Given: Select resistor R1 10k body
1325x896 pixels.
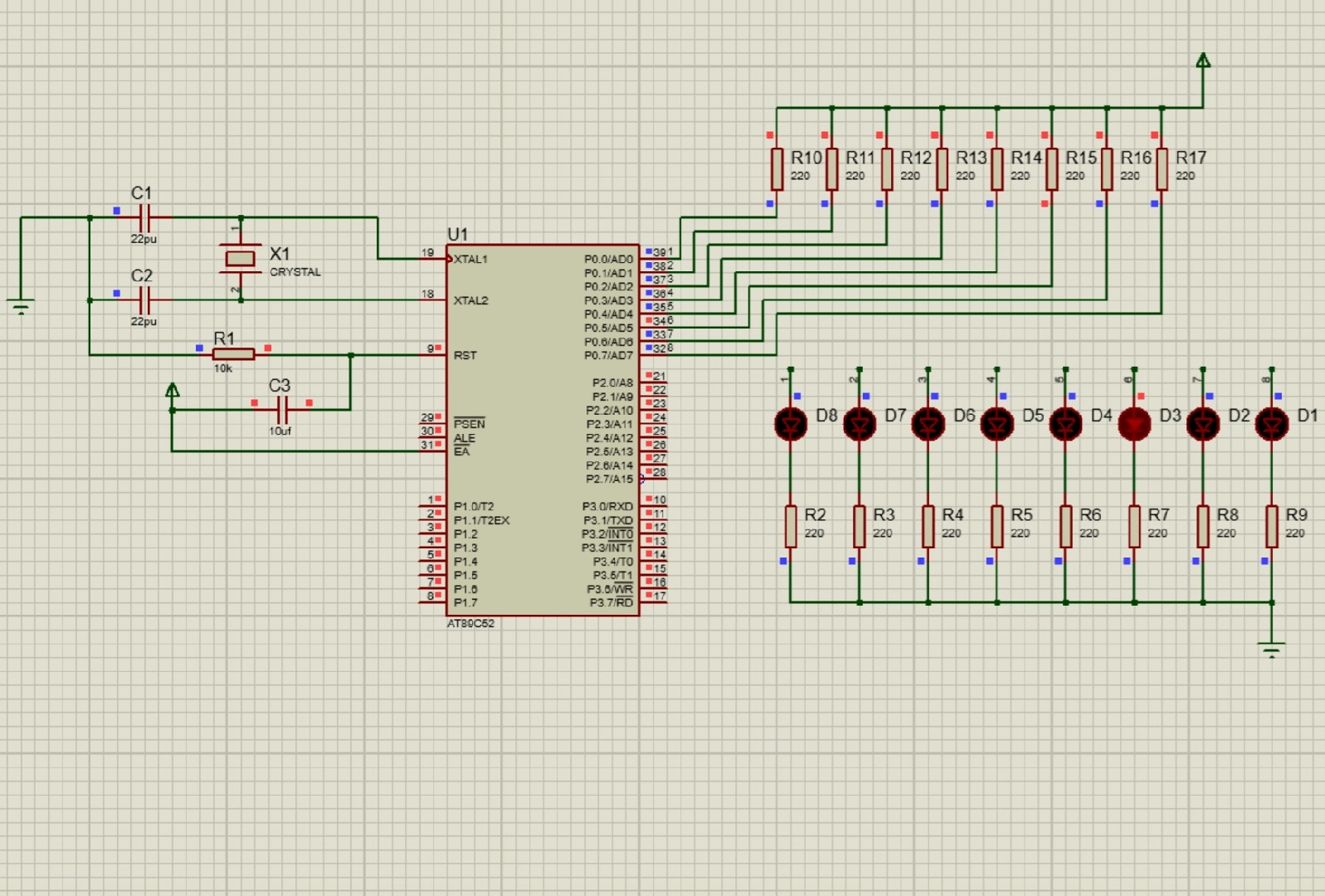Looking at the screenshot, I should click(233, 355).
